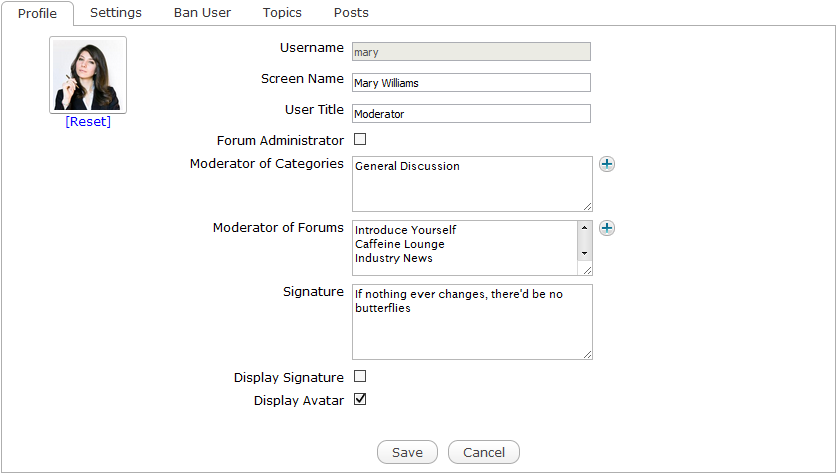Click Mary's avatar photo

88,75
